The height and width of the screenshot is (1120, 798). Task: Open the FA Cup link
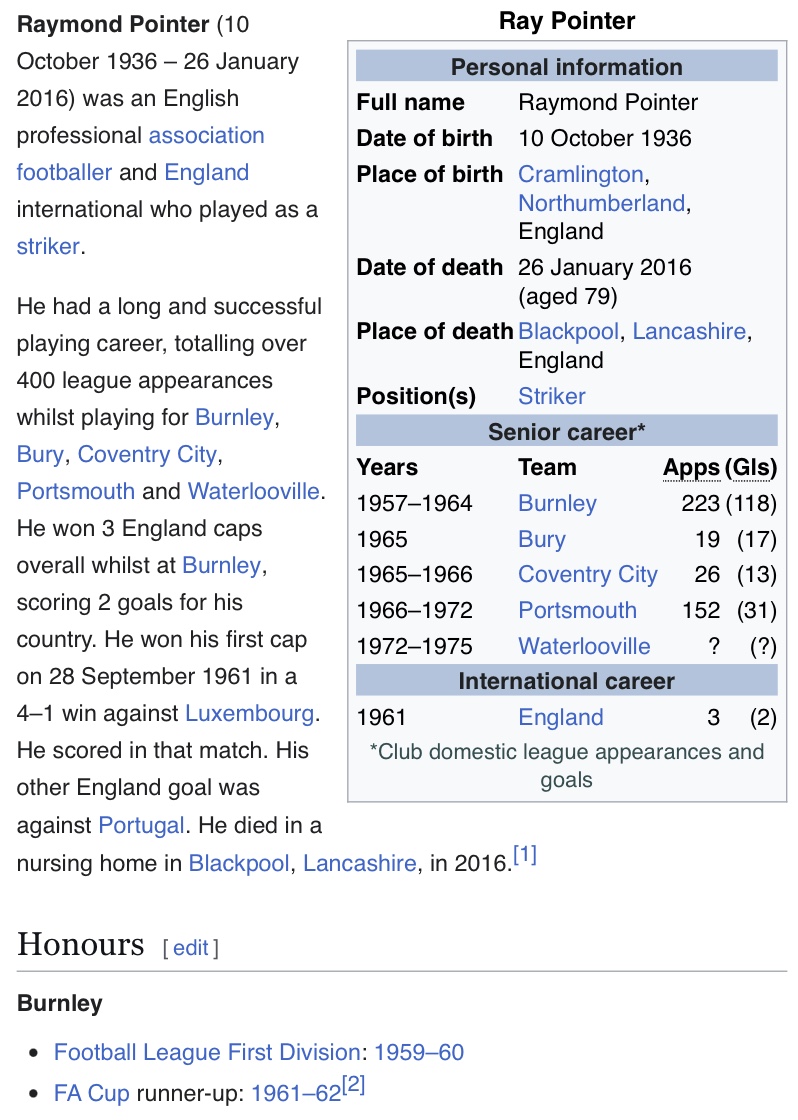tap(92, 1093)
